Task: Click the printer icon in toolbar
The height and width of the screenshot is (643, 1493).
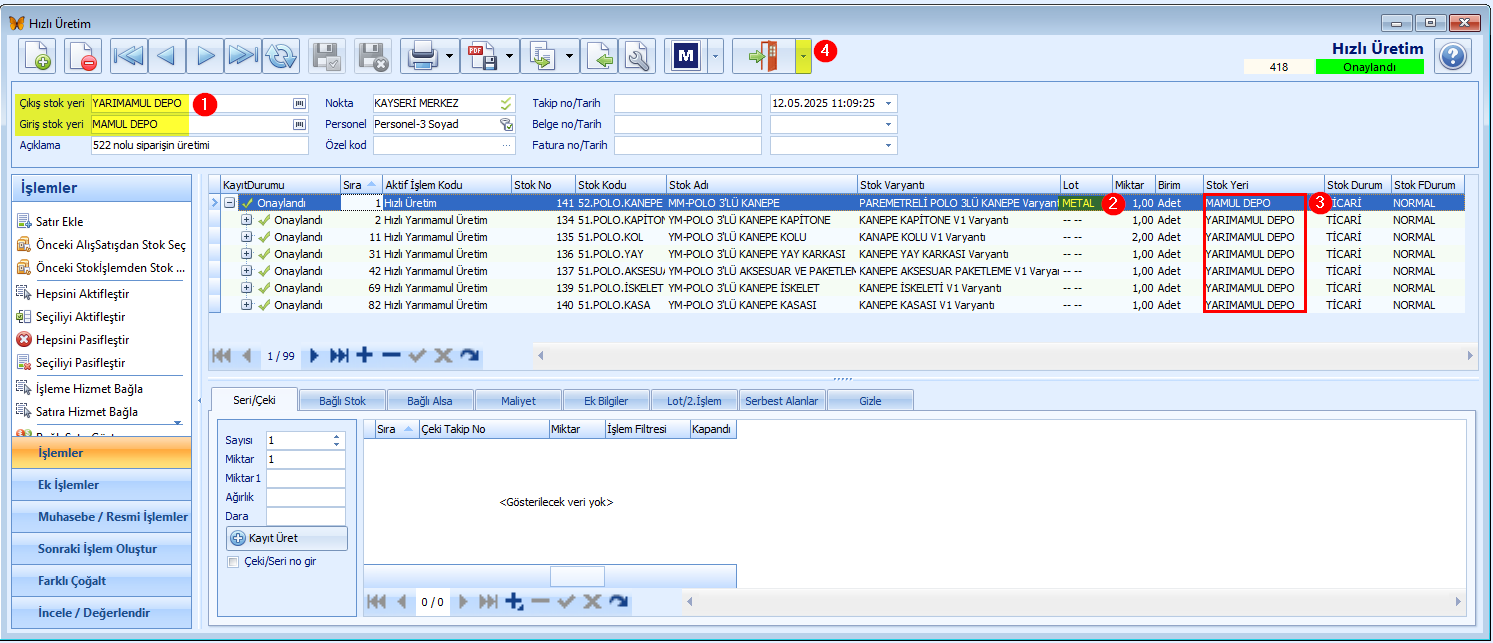Action: click(422, 56)
